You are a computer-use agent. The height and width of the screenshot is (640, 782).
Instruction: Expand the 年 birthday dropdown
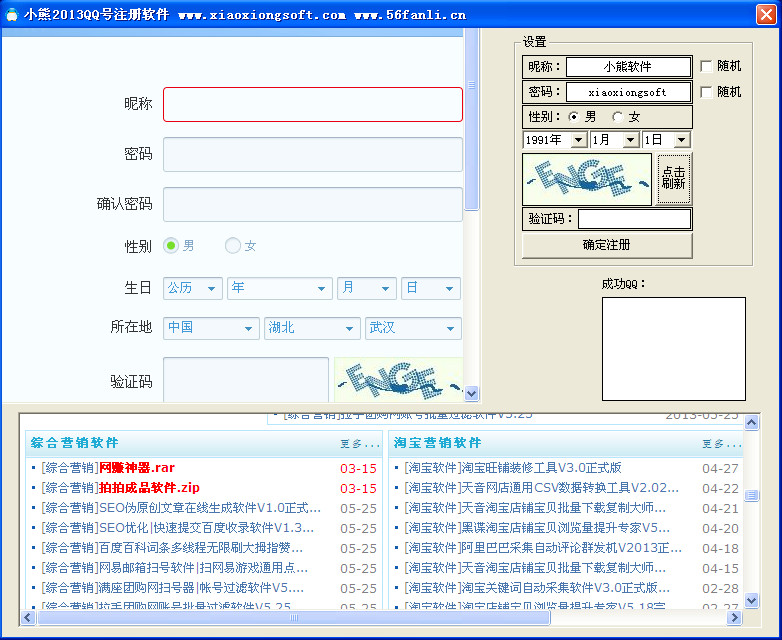pyautogui.click(x=279, y=288)
